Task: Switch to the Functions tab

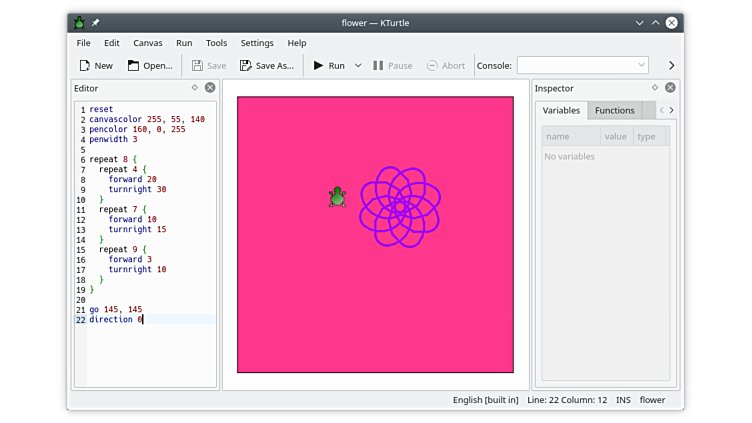Action: [x=614, y=110]
